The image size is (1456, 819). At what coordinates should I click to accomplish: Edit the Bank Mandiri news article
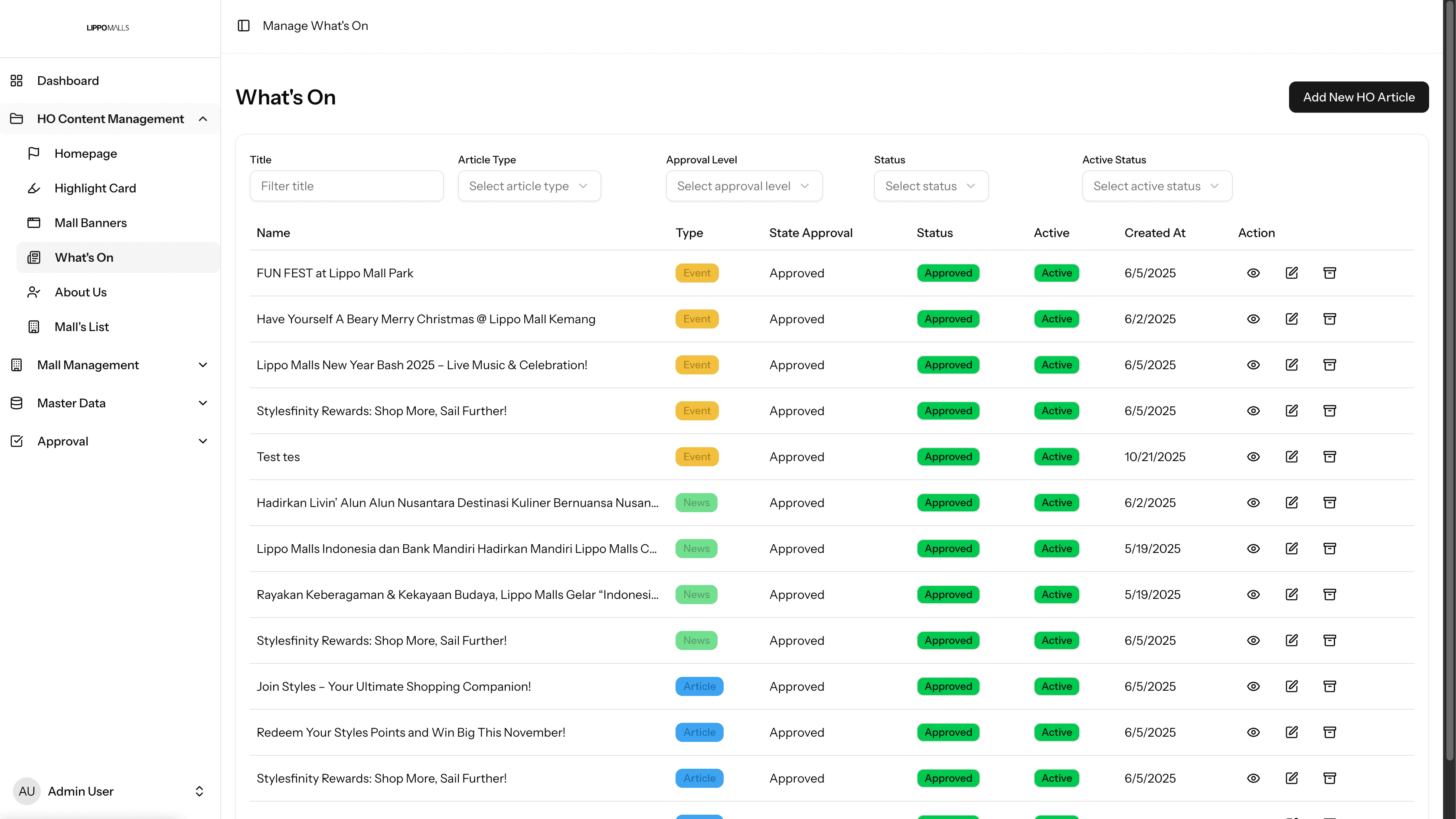coord(1292,549)
